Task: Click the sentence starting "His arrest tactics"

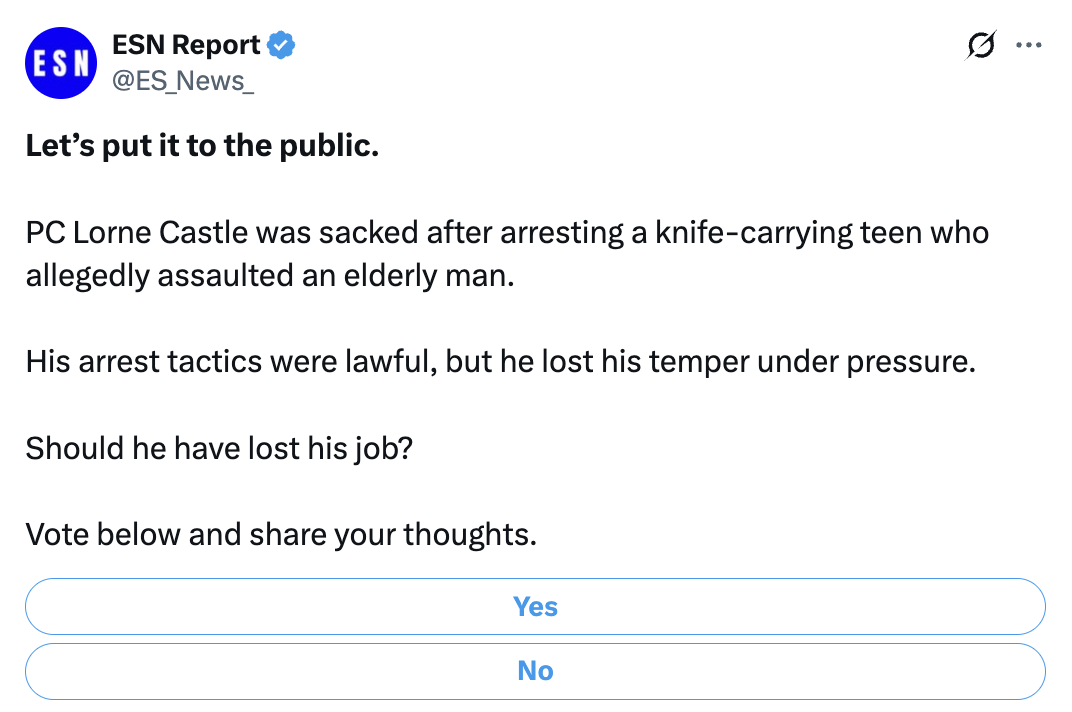Action: pyautogui.click(x=500, y=361)
